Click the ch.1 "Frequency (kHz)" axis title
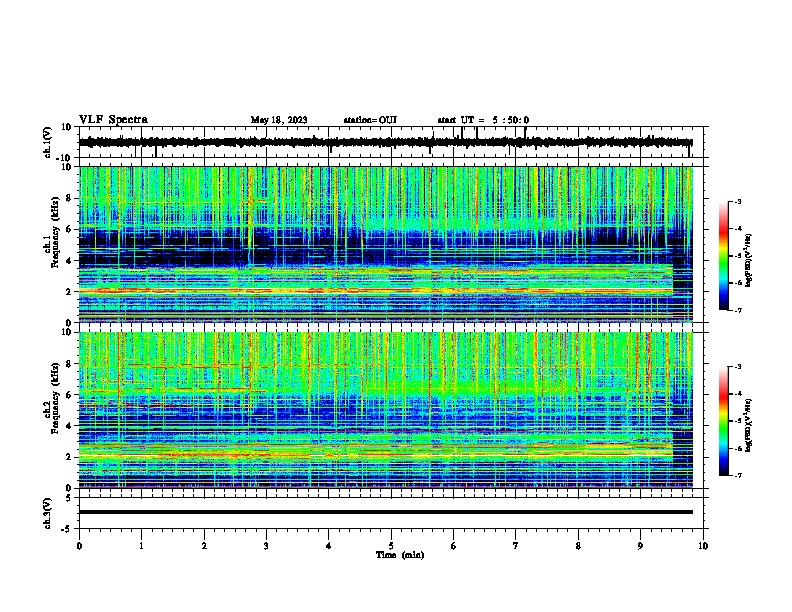 coord(55,232)
